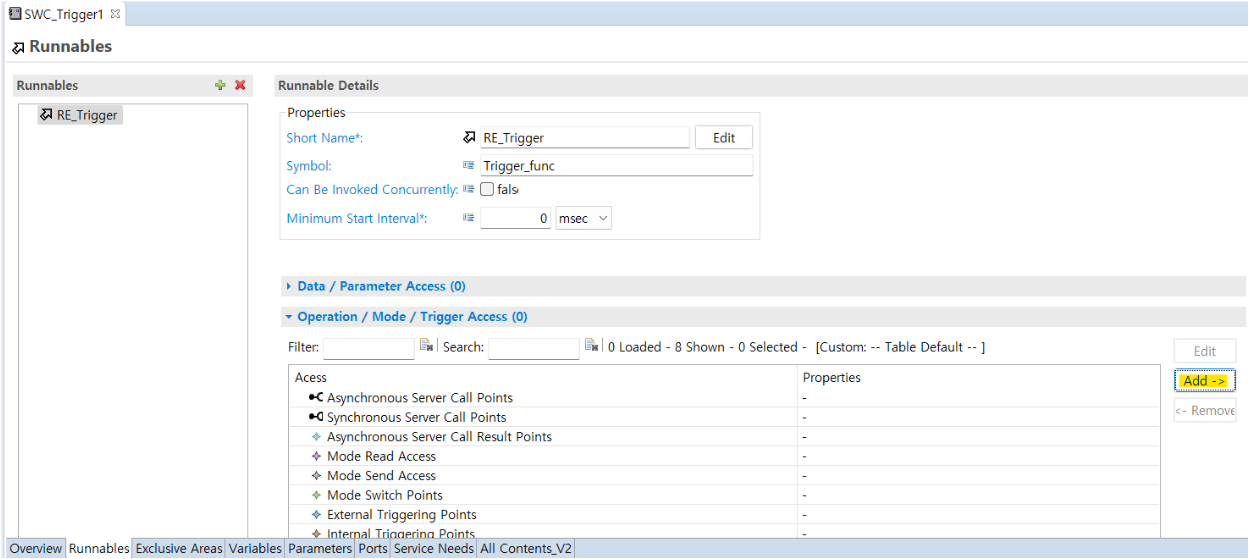Viewport: 1249px width, 559px height.
Task: Click the search icon next to Search field
Action: click(591, 346)
